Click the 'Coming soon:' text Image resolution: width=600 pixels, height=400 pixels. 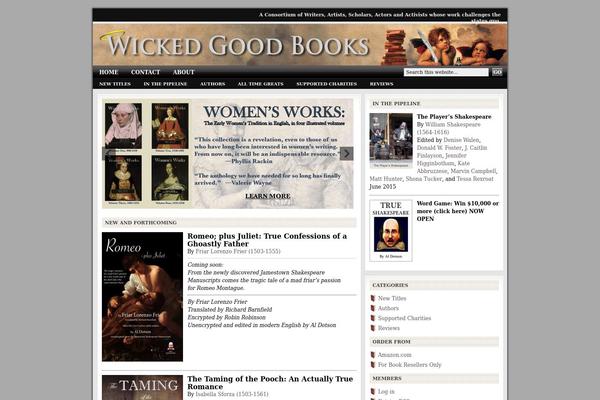point(205,264)
